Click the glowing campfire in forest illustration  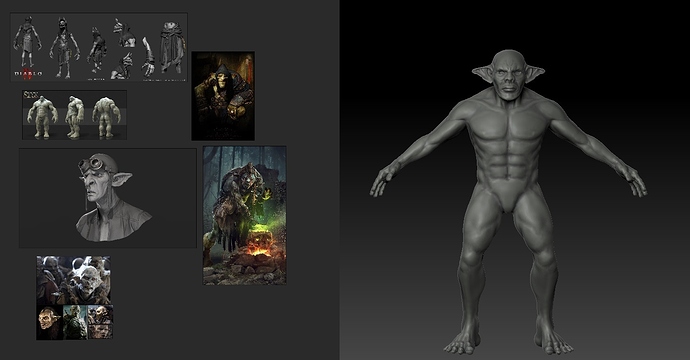pyautogui.click(x=259, y=246)
